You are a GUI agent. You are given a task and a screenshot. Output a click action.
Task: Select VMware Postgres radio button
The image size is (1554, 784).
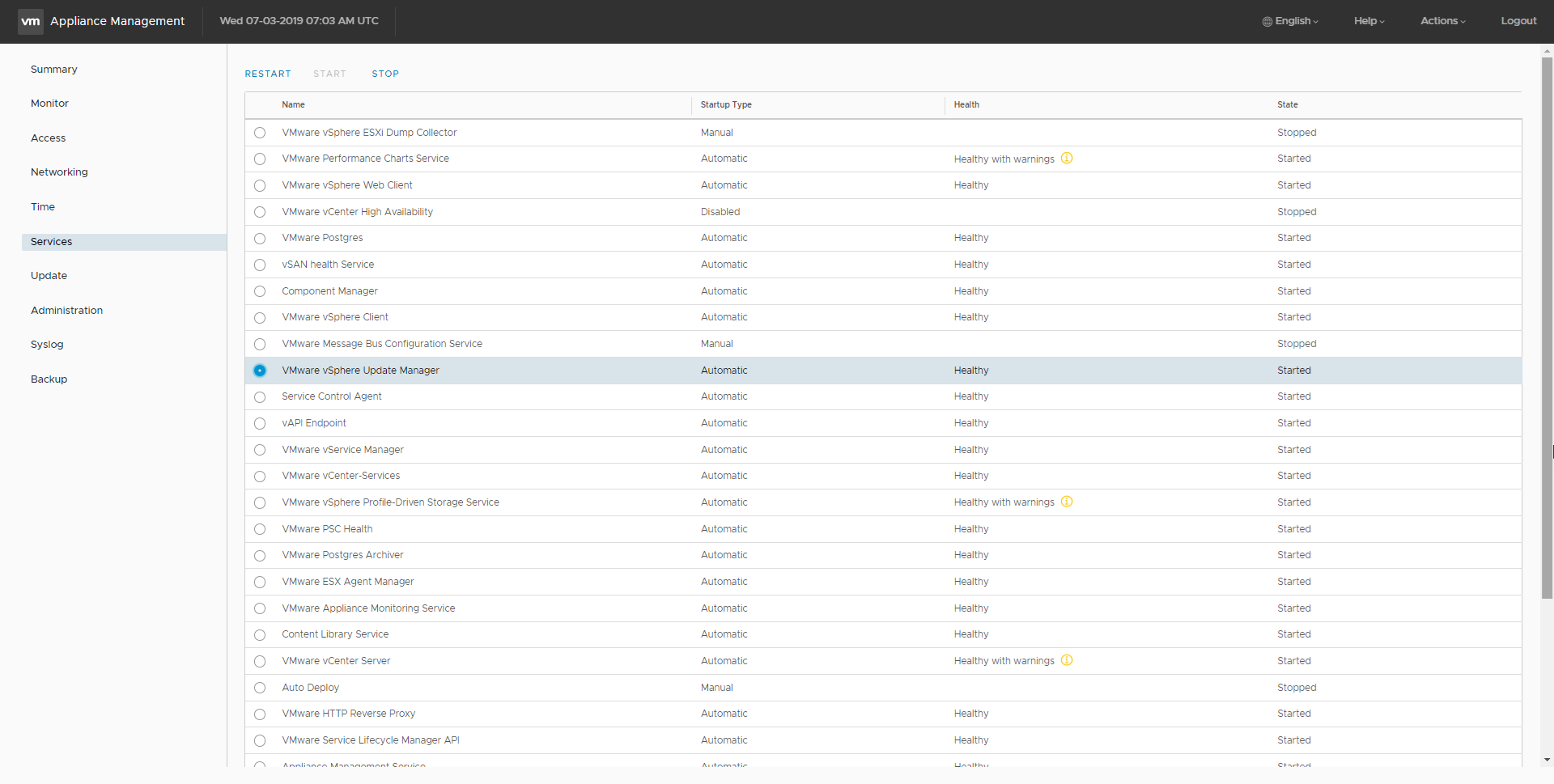[x=260, y=239]
